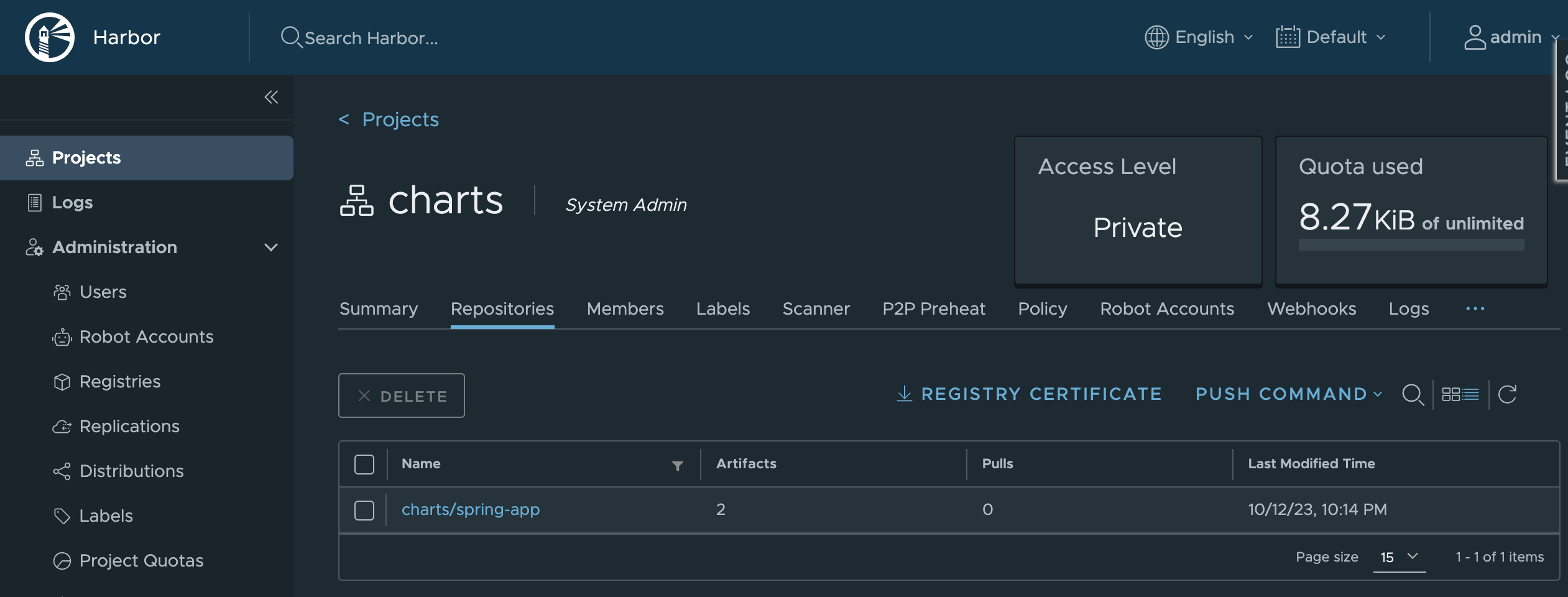Click the charts project hierarchy icon
Screen dimensions: 1568x597
(x=357, y=200)
